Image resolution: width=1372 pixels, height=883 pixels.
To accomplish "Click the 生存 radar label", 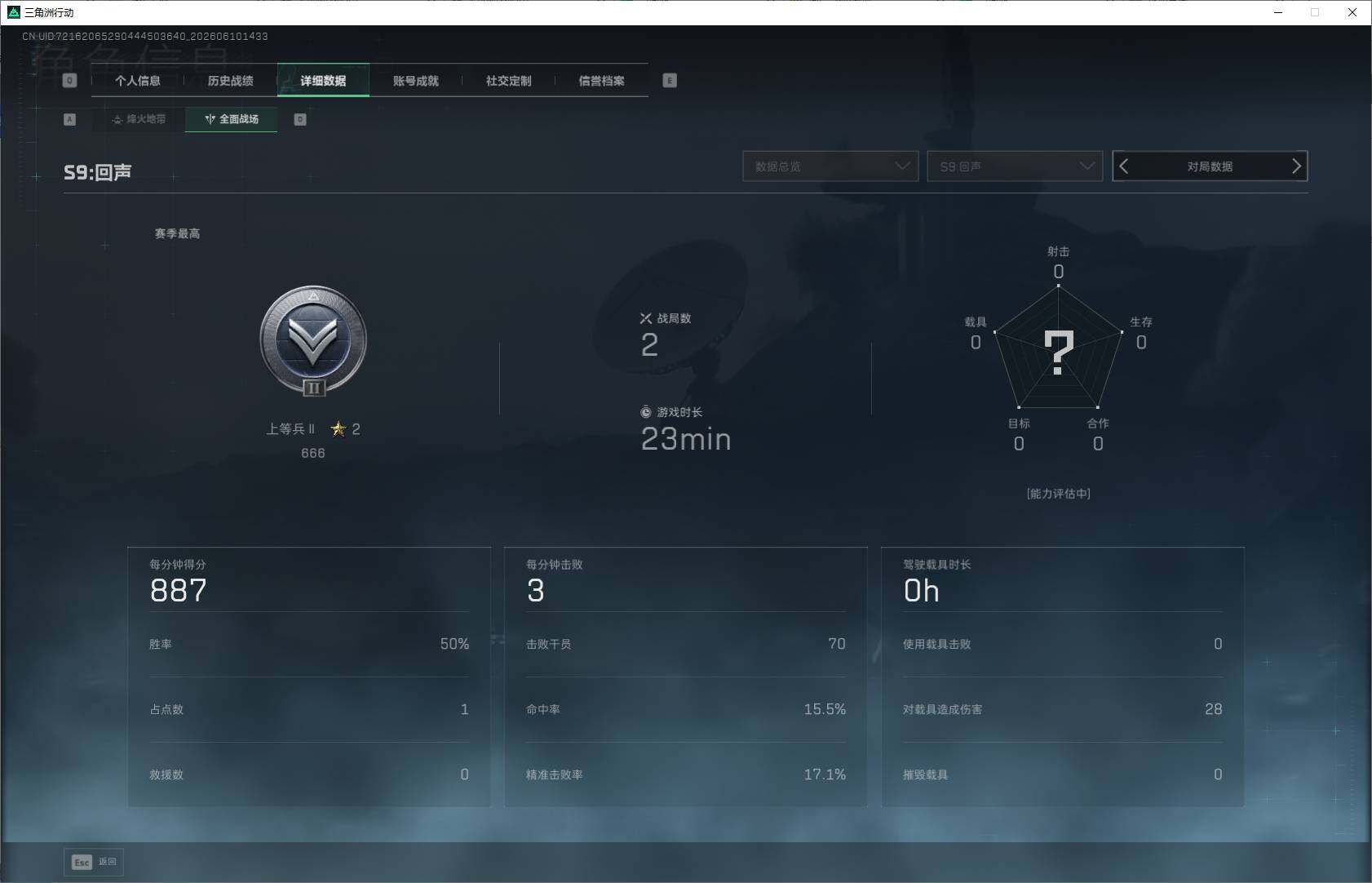I will (x=1141, y=322).
